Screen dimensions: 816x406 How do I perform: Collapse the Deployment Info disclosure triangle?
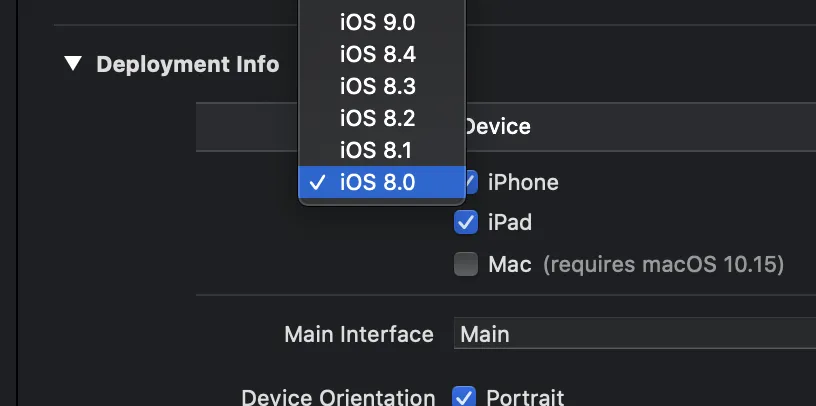72,64
